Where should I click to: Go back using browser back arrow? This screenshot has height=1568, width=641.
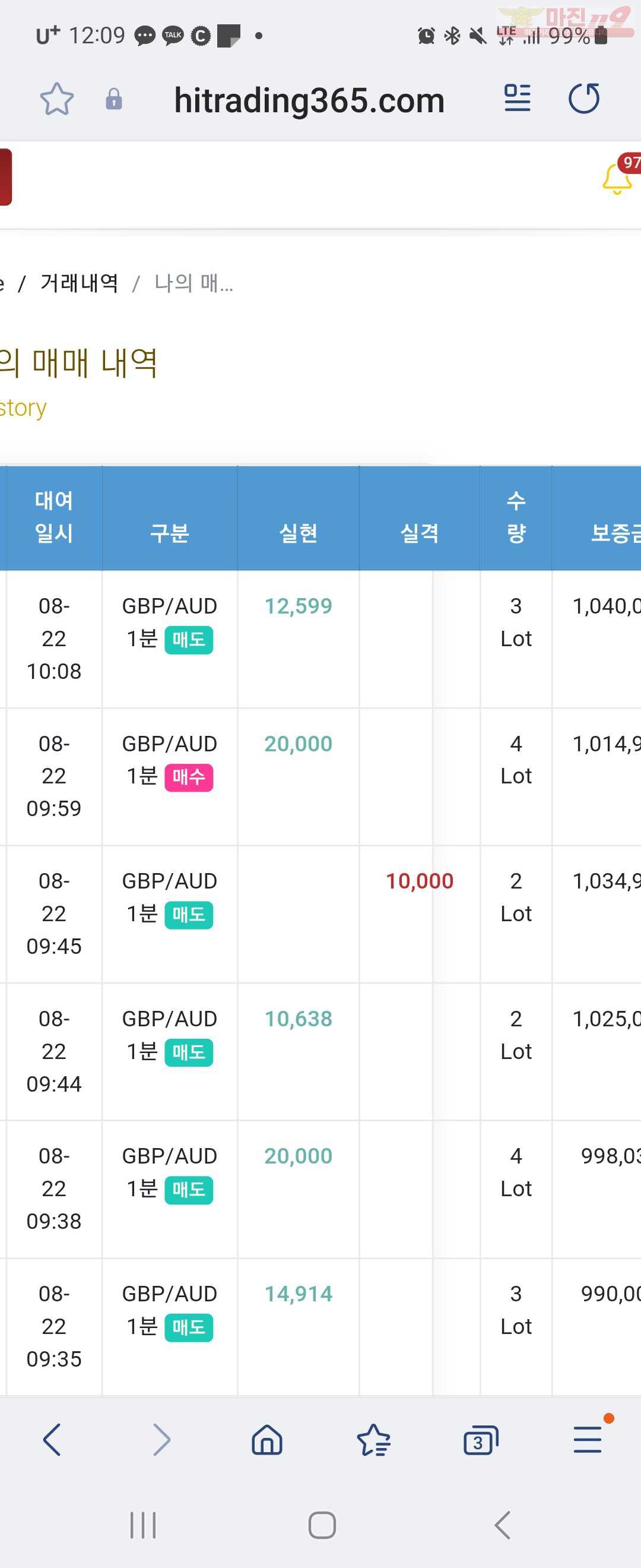[52, 1440]
